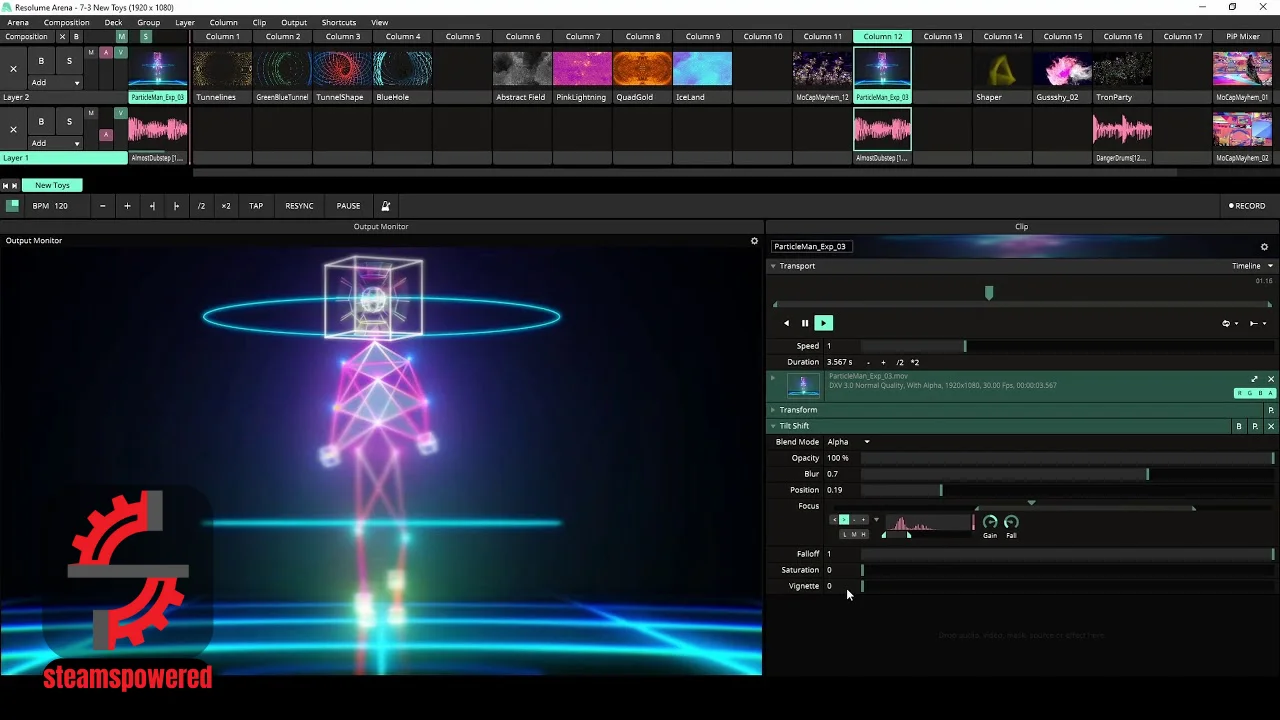This screenshot has width=1280, height=720.
Task: Nudge BPM forward icon
Action: tap(176, 206)
